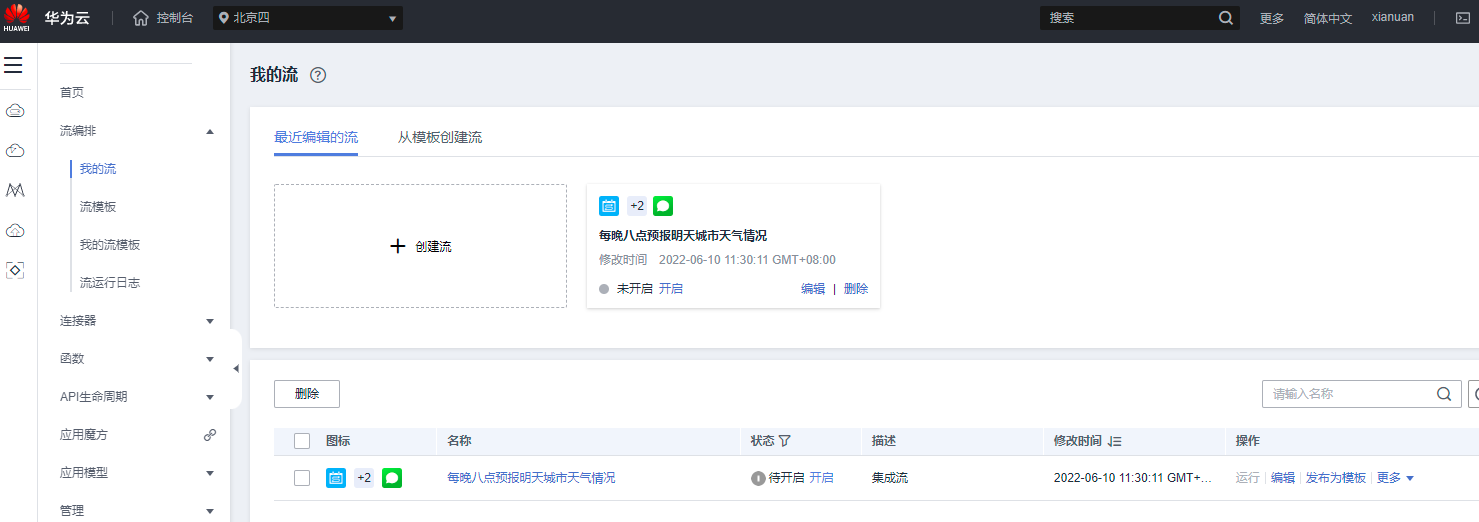Open the cloud shell terminal icon
This screenshot has width=1479, height=522.
tap(1462, 18)
